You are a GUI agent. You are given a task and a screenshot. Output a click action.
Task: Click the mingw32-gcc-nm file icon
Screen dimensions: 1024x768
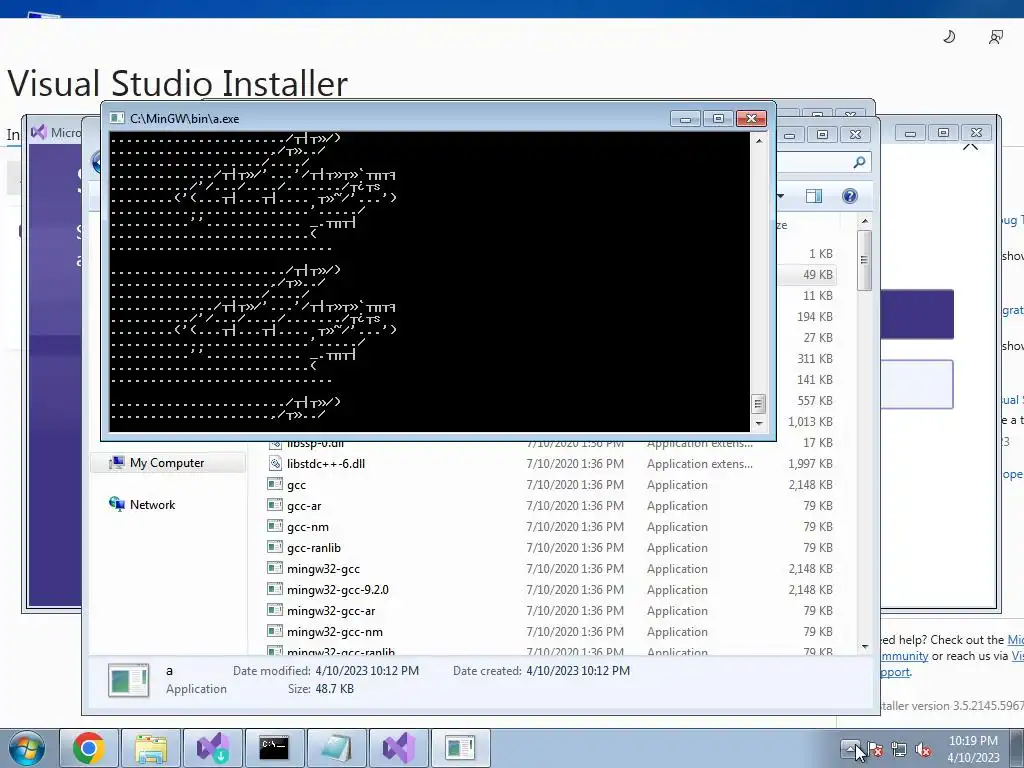[x=275, y=632]
